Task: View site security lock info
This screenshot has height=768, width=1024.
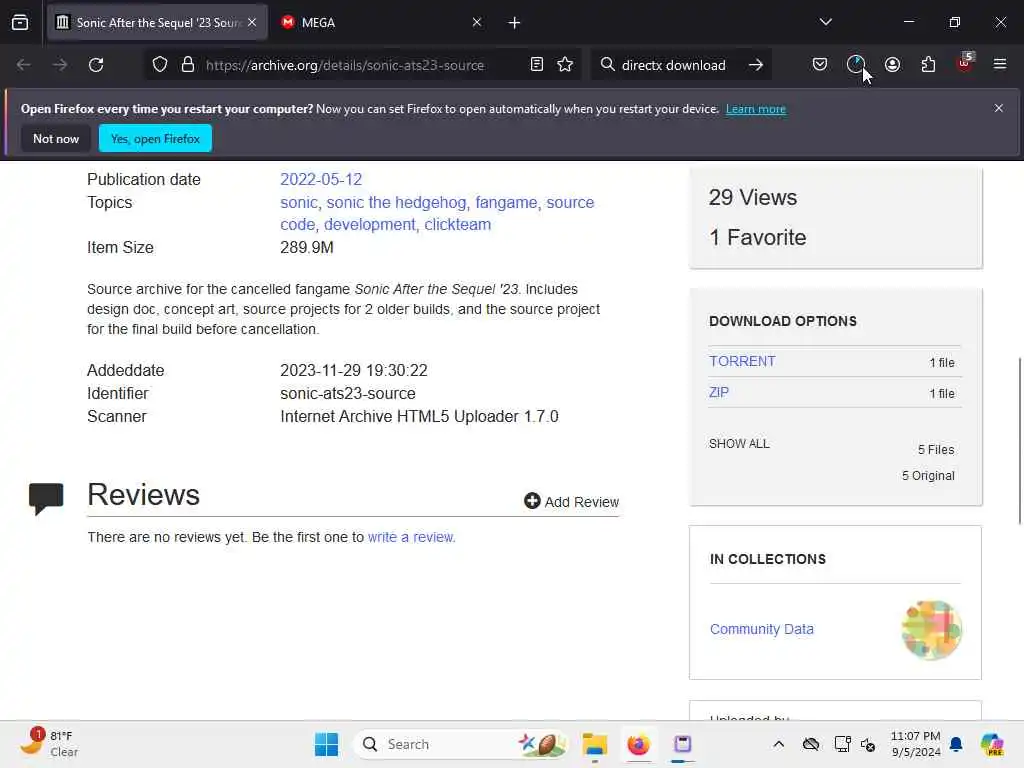Action: 188,65
